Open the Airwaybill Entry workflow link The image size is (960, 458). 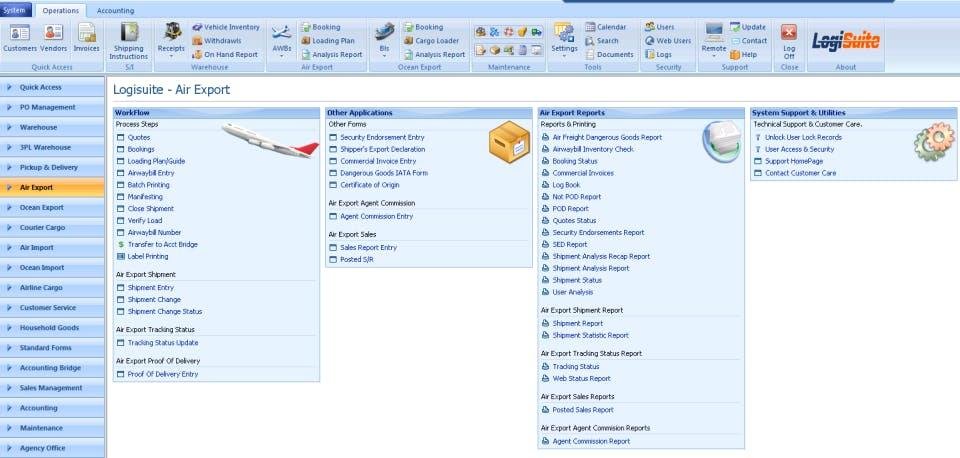coord(151,173)
